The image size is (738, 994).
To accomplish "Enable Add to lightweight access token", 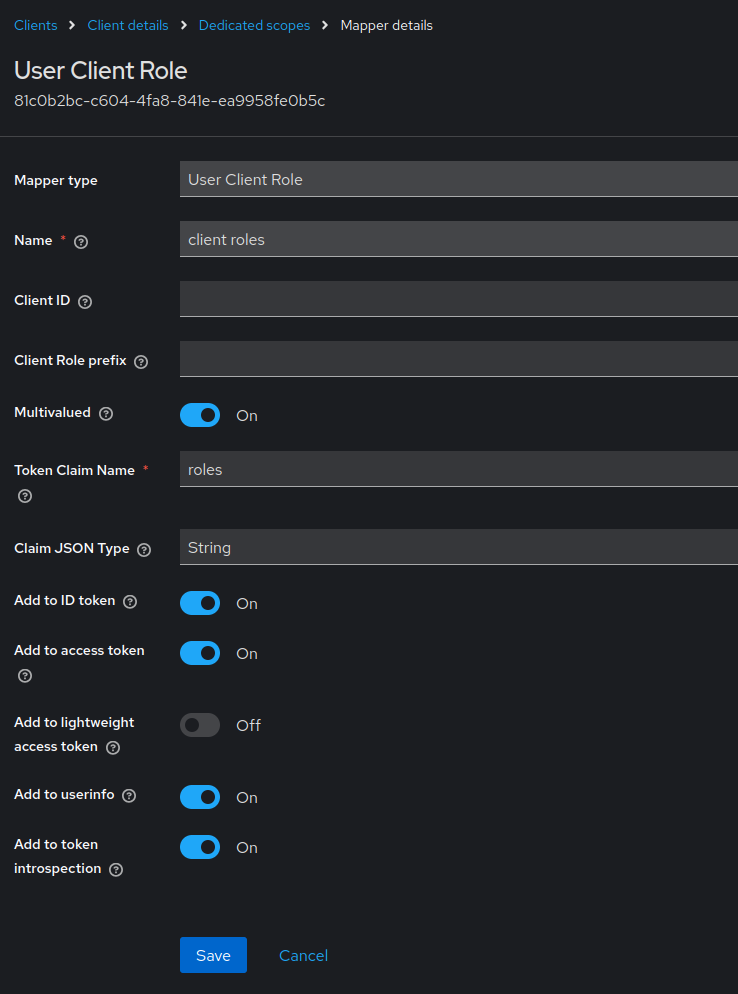I will pos(200,725).
